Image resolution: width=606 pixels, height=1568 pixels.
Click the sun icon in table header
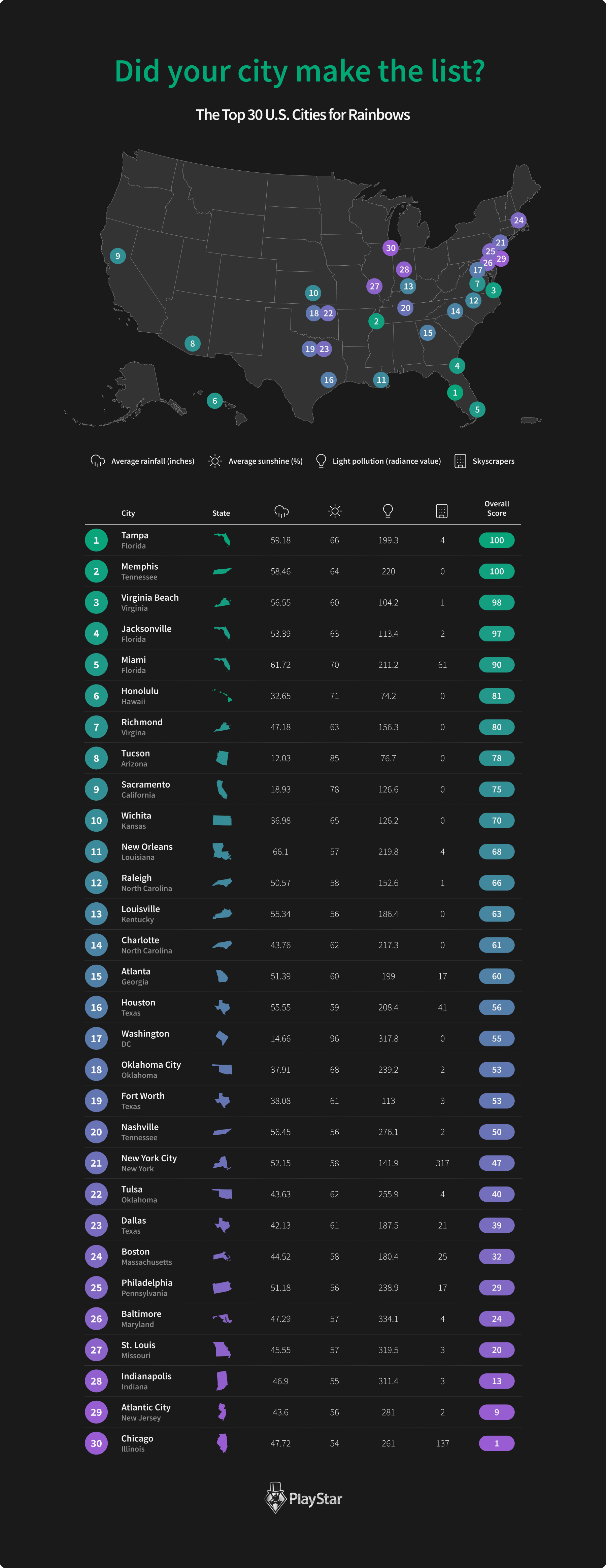click(x=335, y=511)
